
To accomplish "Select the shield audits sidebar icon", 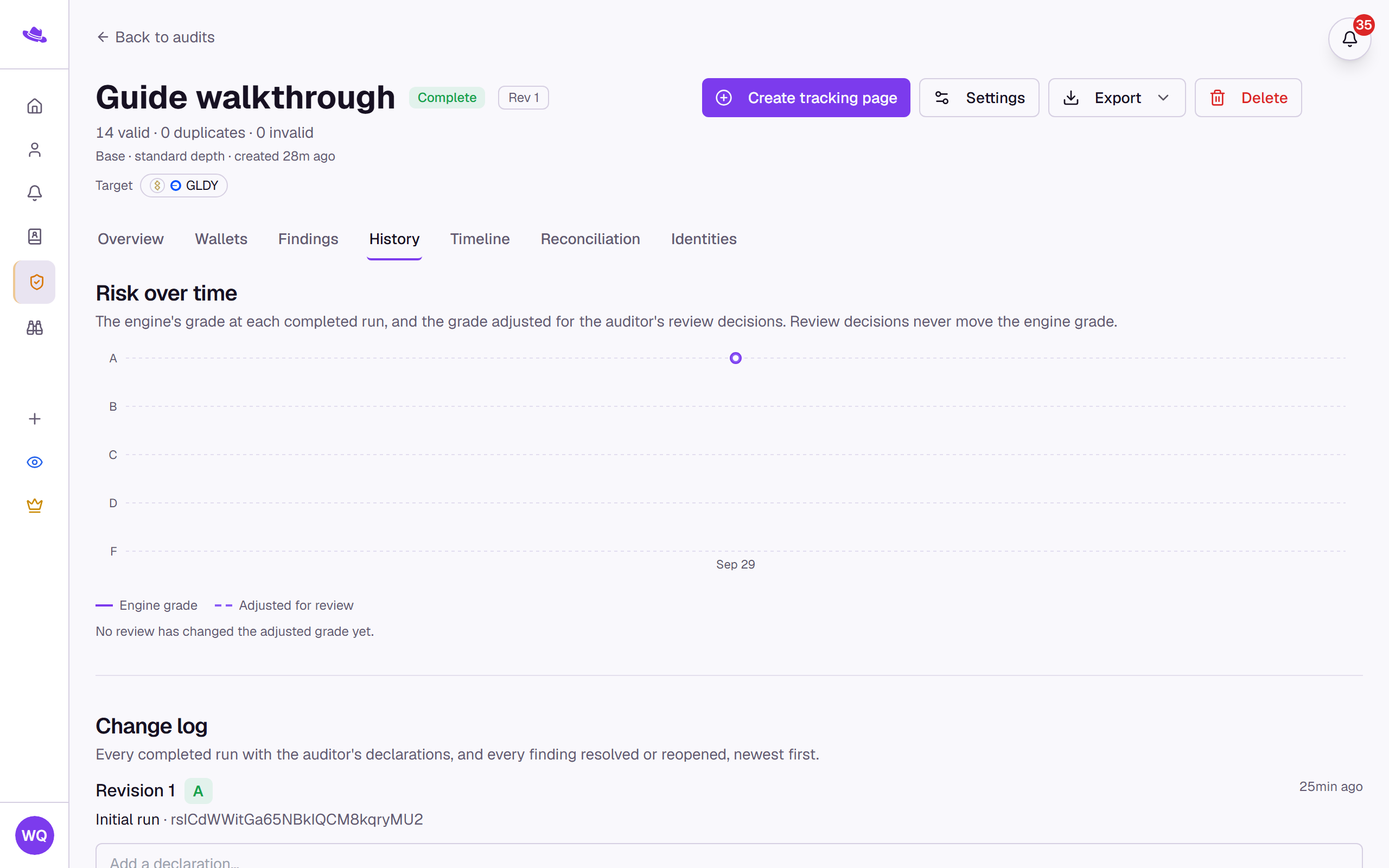I will pos(35,282).
